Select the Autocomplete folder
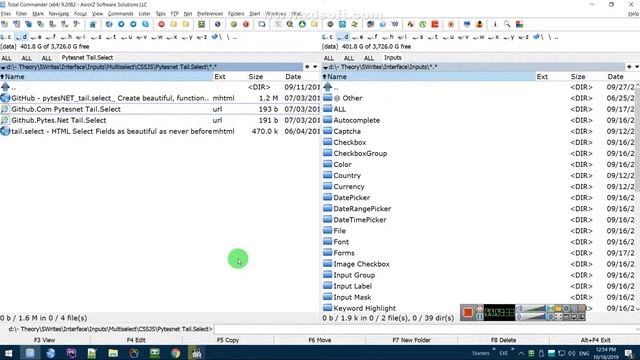 pyautogui.click(x=356, y=120)
